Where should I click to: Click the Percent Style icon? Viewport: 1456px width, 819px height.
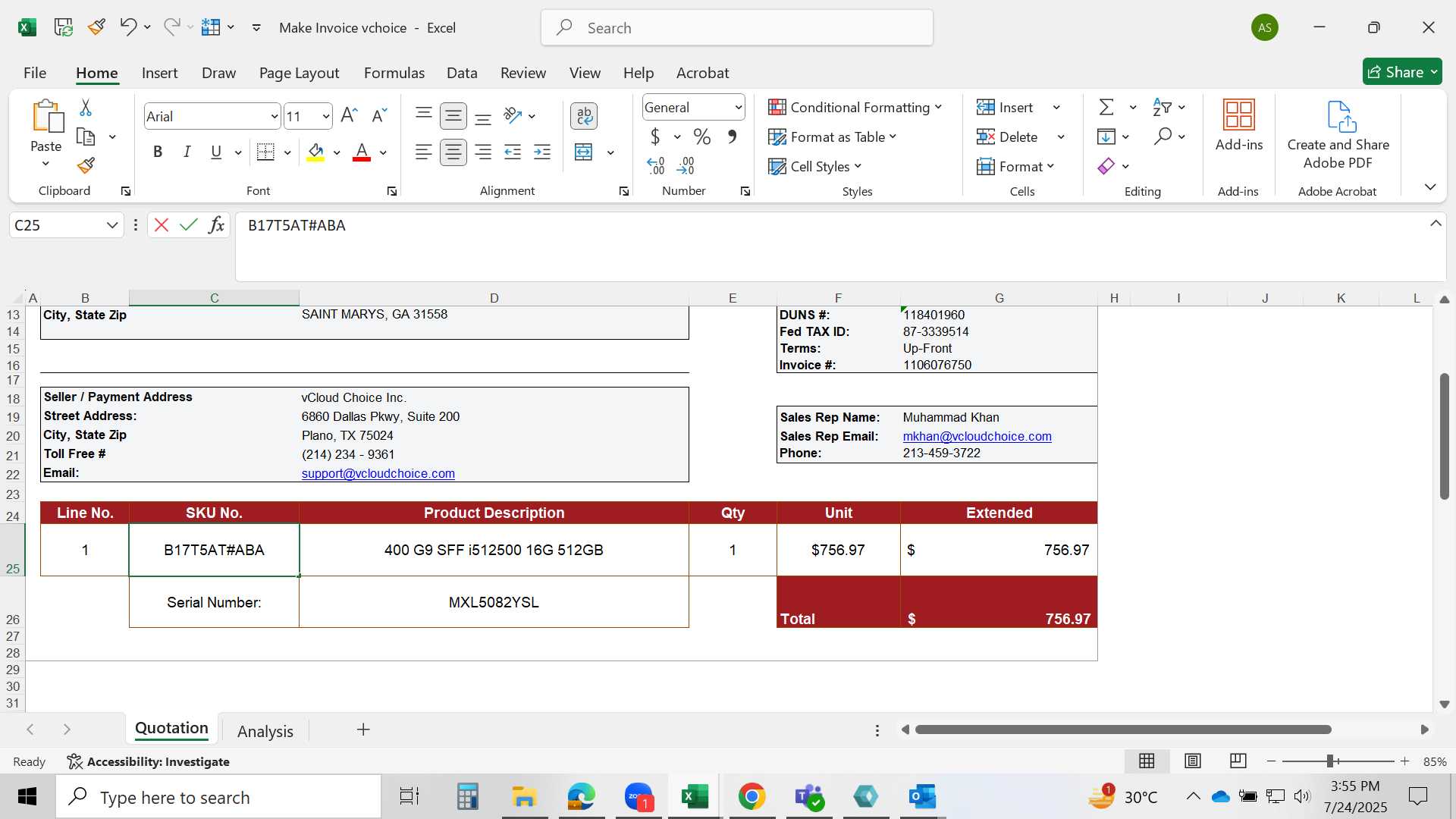[x=702, y=137]
